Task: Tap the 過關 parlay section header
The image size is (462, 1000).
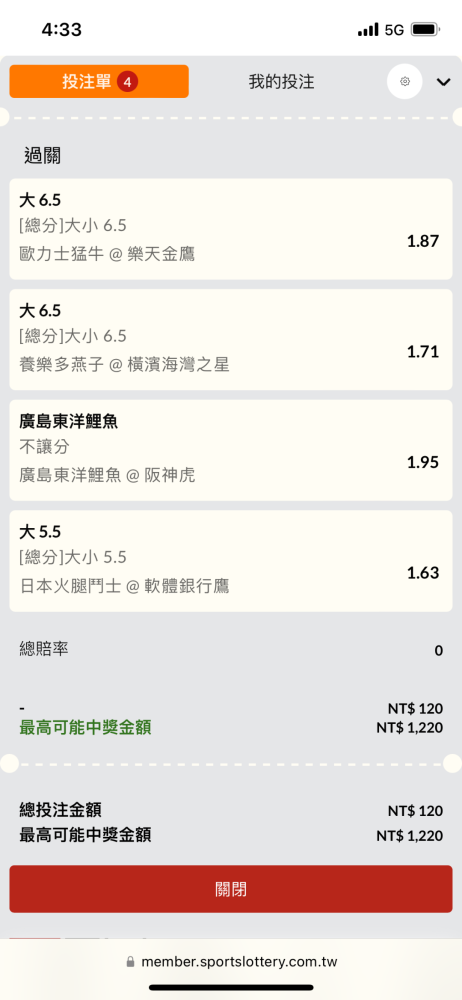Action: pyautogui.click(x=42, y=155)
